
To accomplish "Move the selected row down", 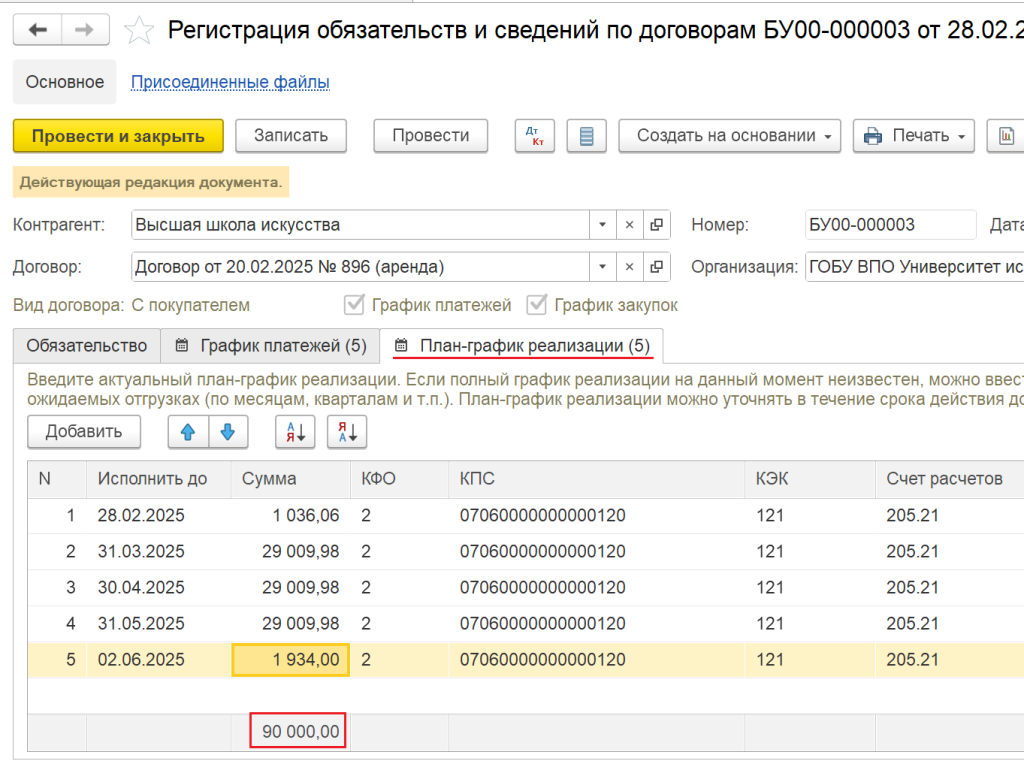I will pyautogui.click(x=228, y=432).
